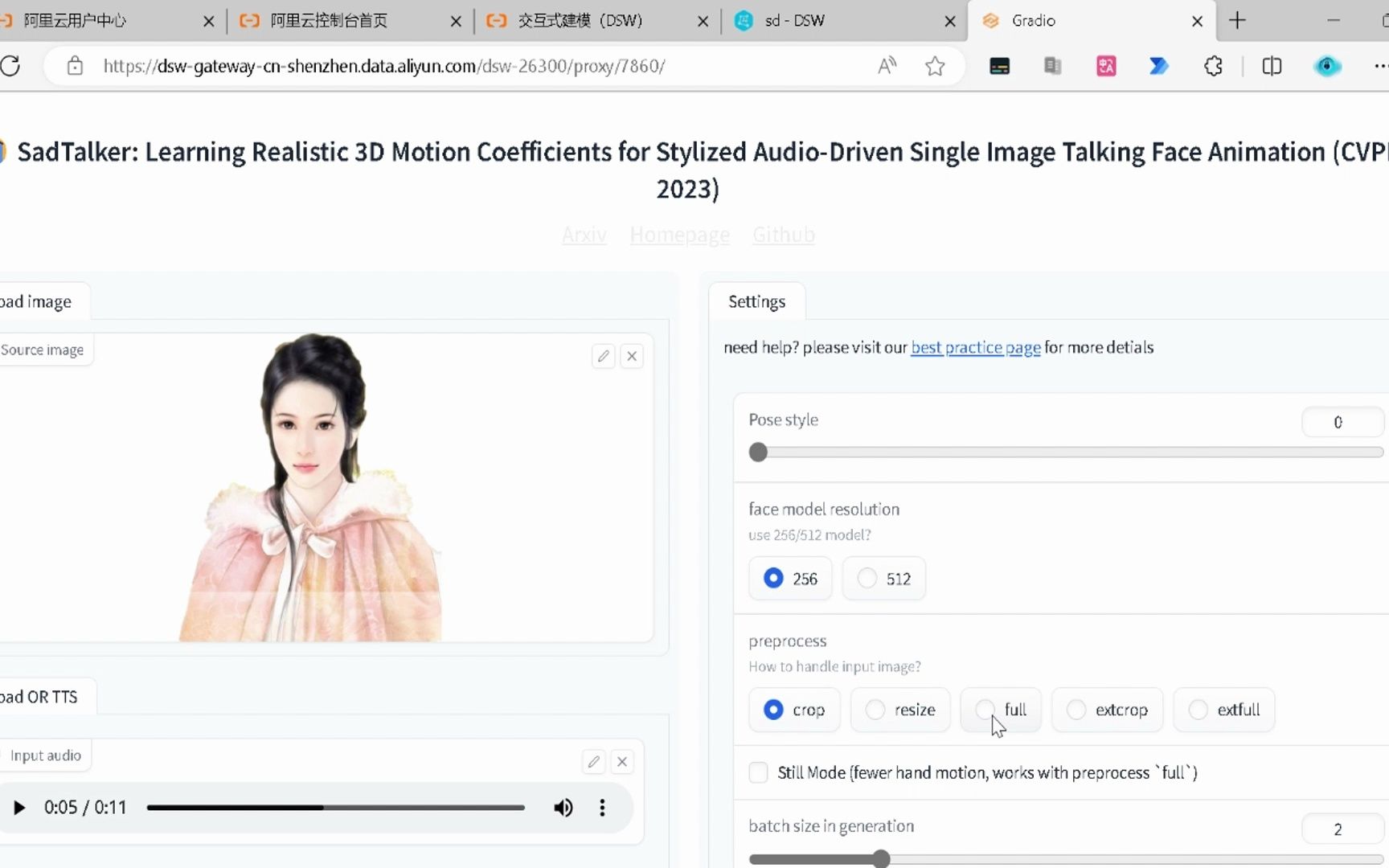This screenshot has width=1389, height=868.
Task: Open the Homepage link
Action: coord(679,235)
